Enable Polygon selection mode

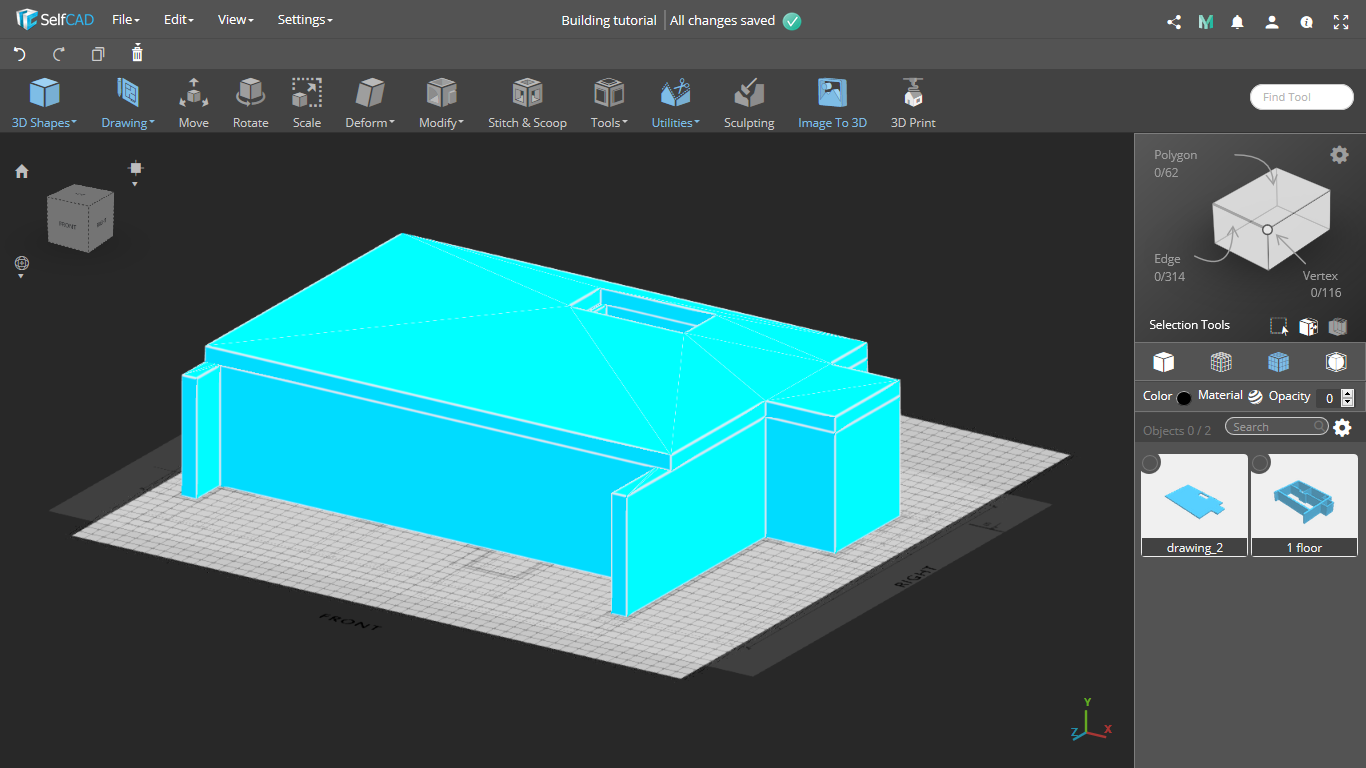tap(1175, 155)
